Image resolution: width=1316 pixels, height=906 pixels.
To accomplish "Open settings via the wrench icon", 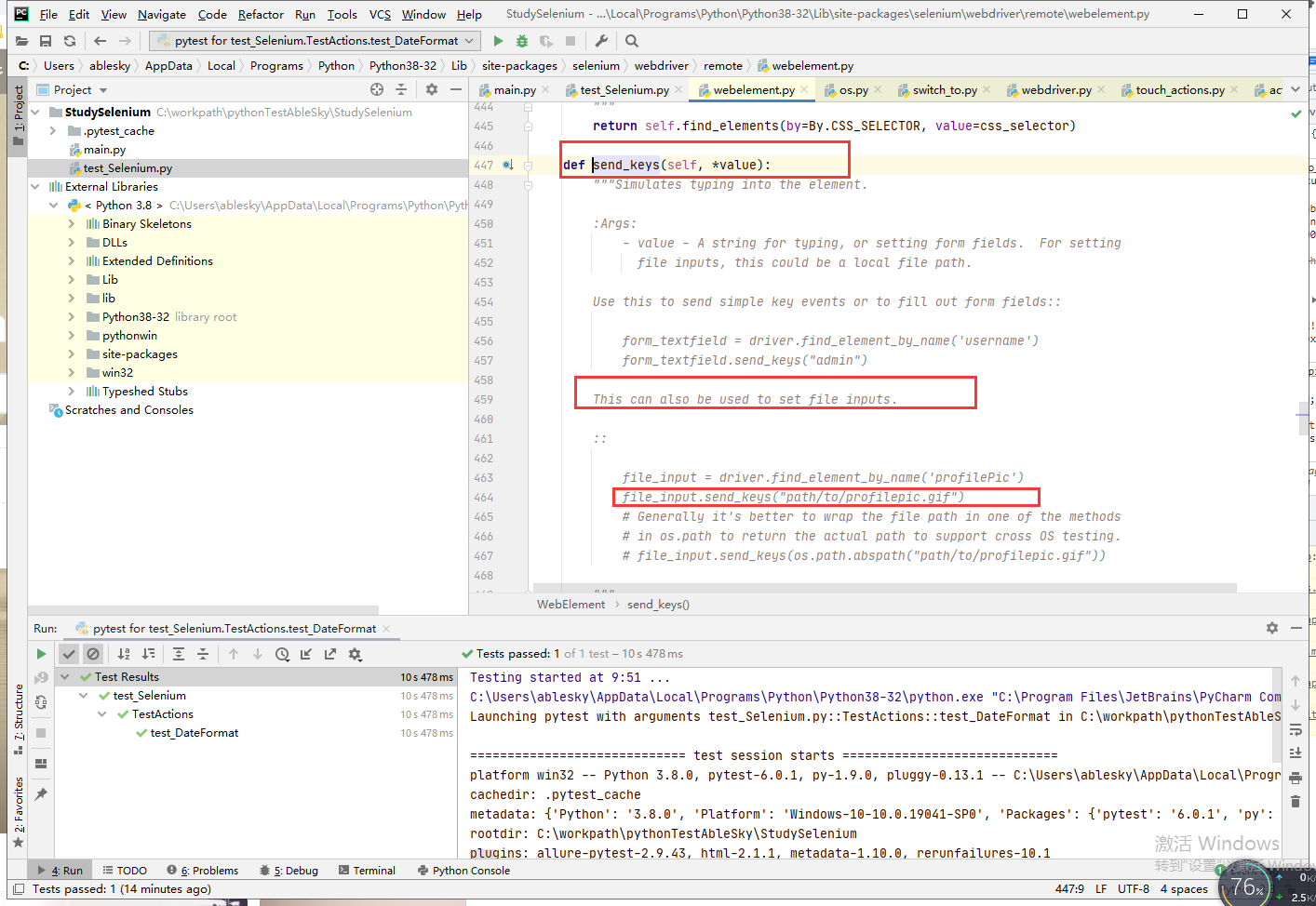I will pyautogui.click(x=601, y=41).
